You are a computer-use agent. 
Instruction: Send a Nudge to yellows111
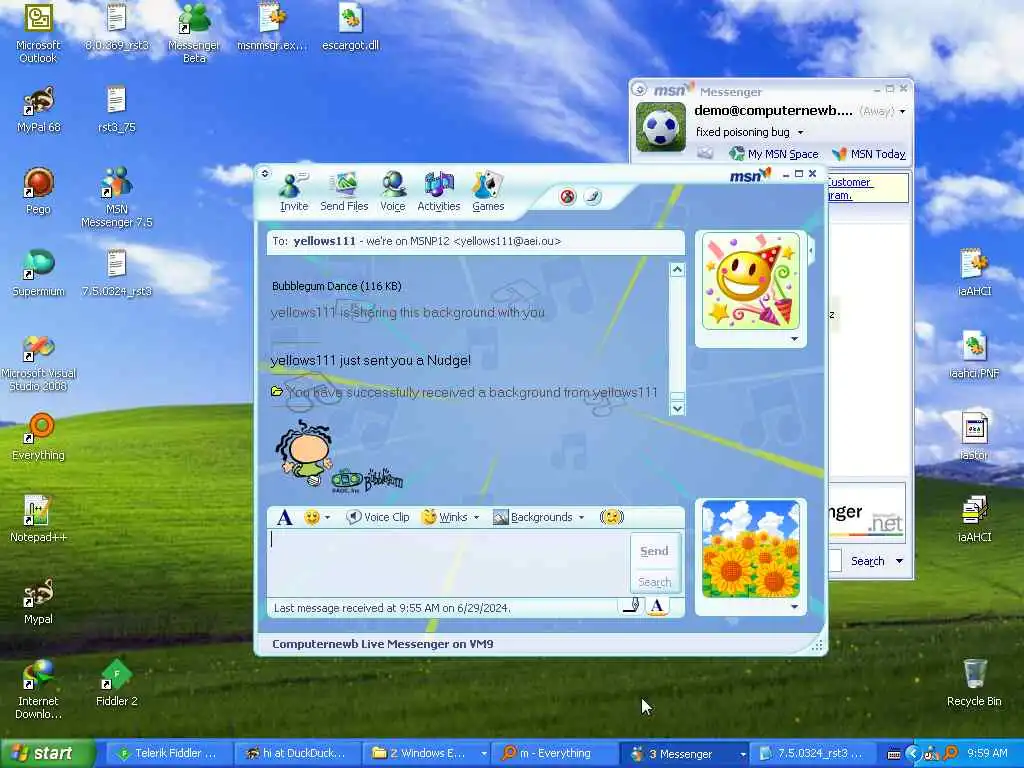[x=611, y=517]
